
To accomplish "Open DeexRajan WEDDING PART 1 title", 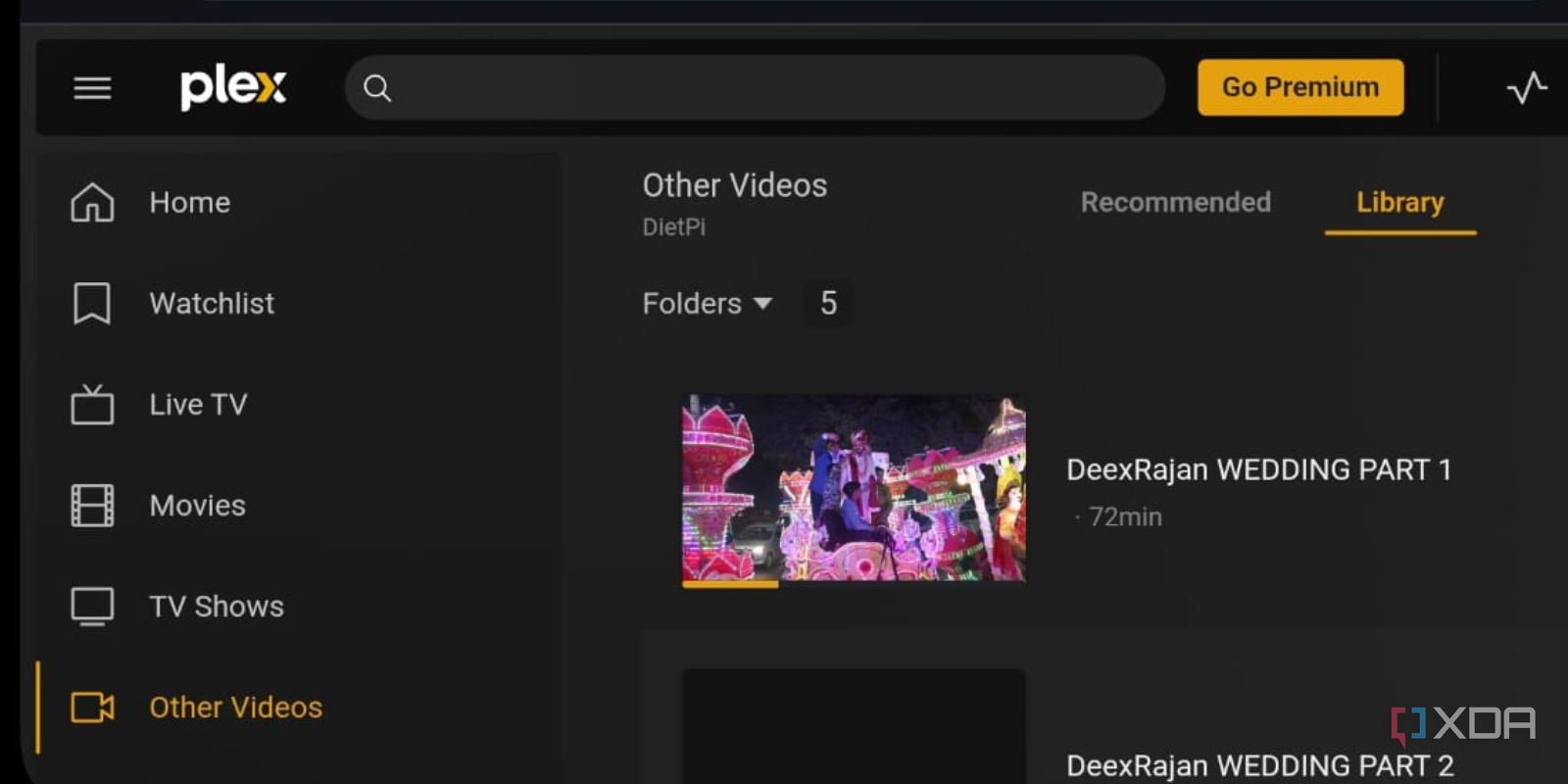I will [1258, 470].
